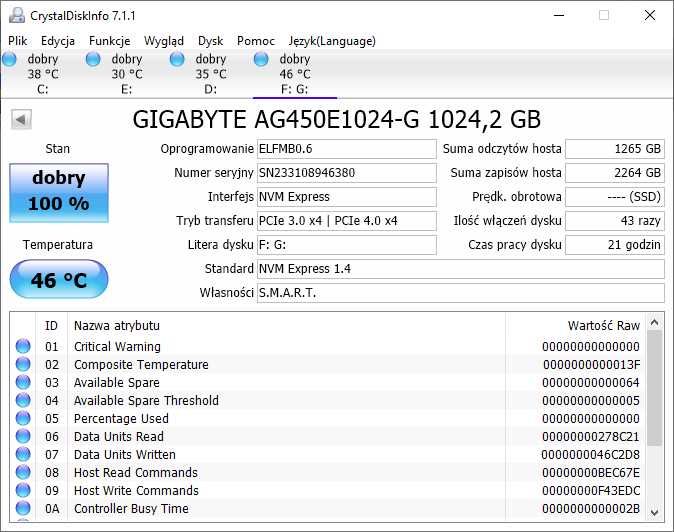The image size is (674, 532).
Task: Open the Plik menu
Action: (18, 41)
